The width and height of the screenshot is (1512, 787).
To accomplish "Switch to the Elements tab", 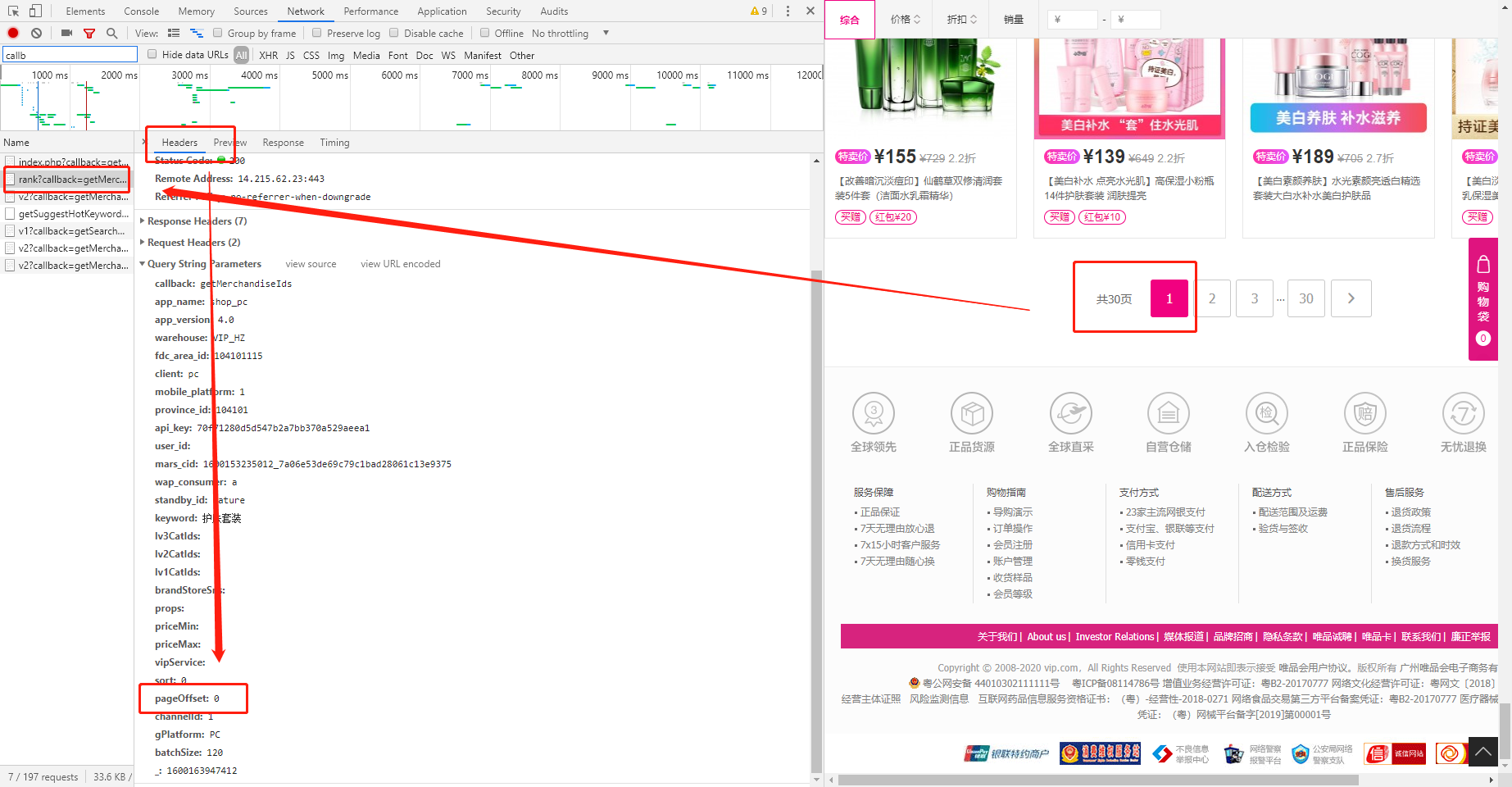I will click(x=85, y=11).
